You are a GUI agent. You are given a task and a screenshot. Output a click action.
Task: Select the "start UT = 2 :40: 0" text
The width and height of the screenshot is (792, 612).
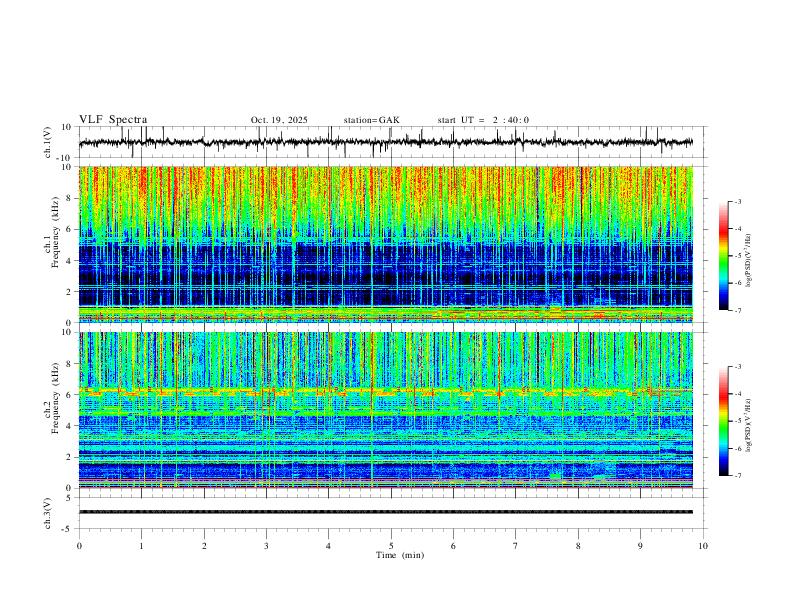[483, 120]
